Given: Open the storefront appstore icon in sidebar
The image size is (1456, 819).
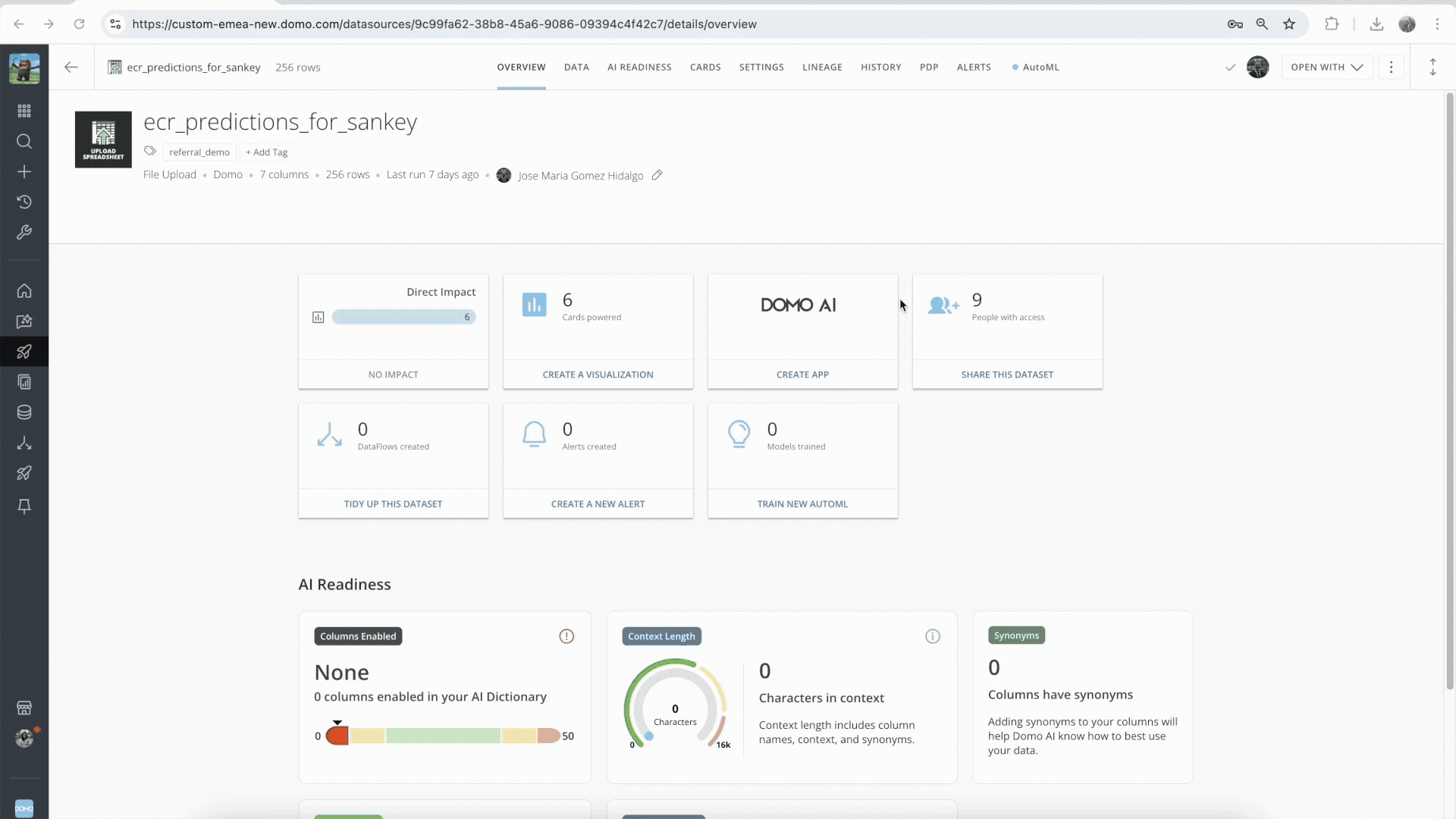Looking at the screenshot, I should click(24, 708).
